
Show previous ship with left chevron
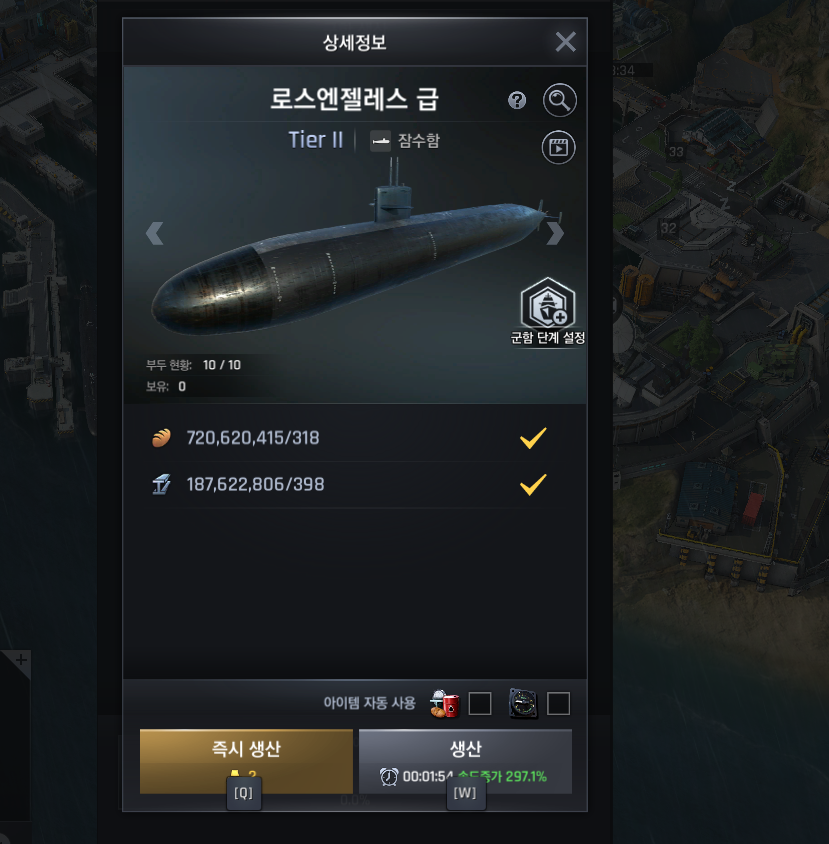coord(154,234)
